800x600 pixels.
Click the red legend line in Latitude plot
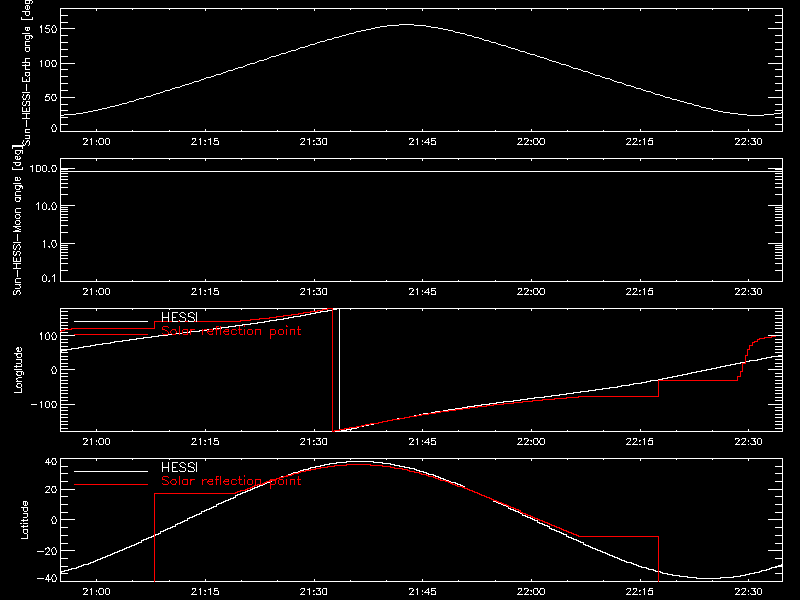coord(111,485)
